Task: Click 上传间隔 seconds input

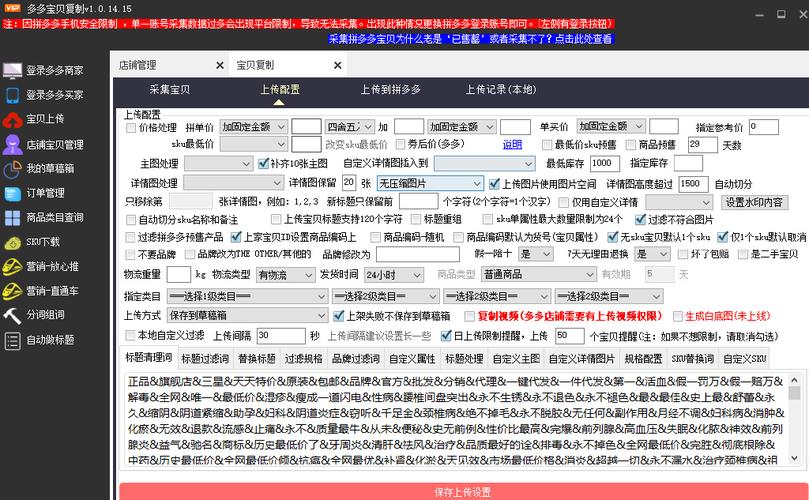Action: (x=281, y=336)
